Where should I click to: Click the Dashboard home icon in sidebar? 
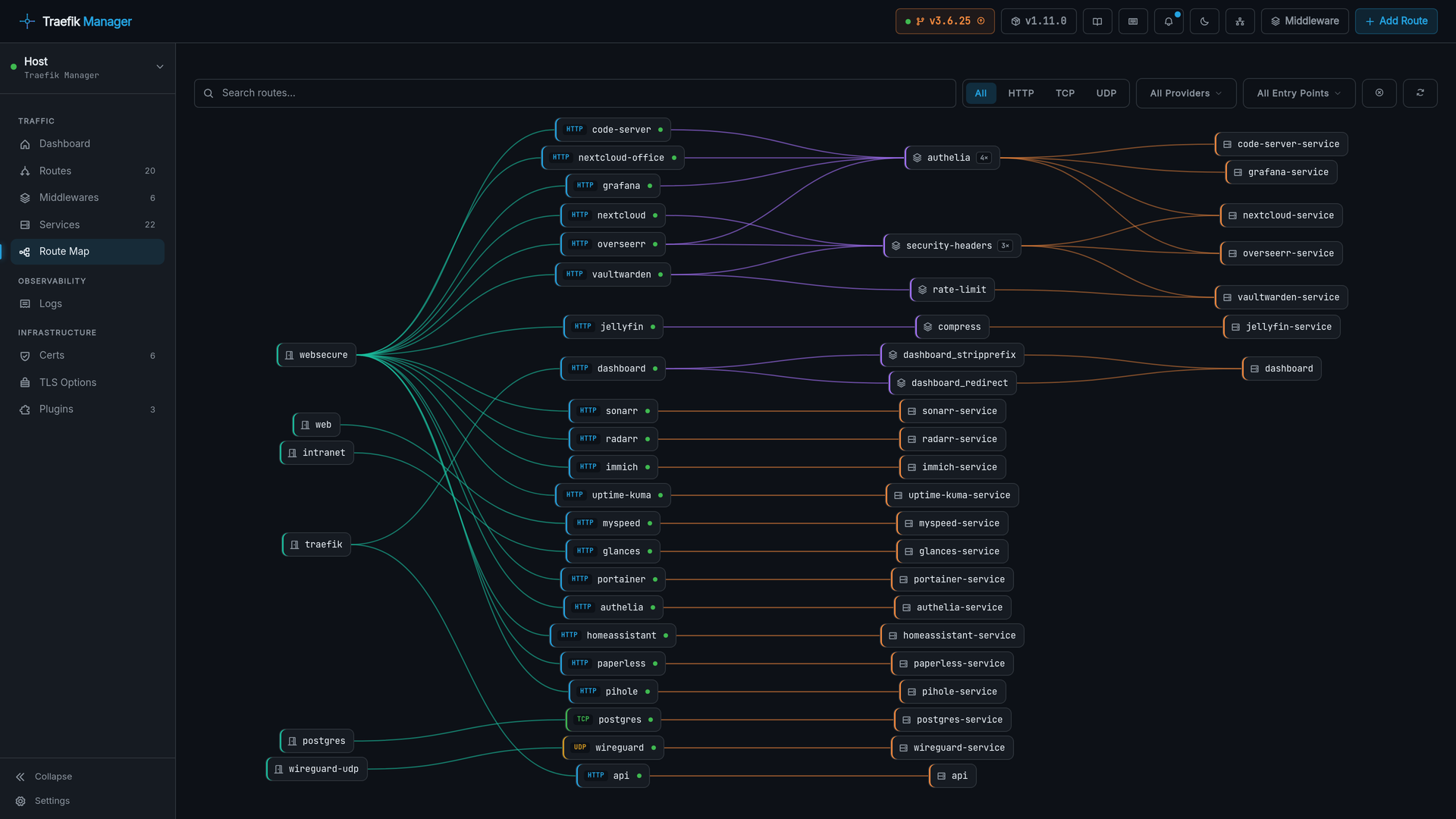tap(25, 144)
